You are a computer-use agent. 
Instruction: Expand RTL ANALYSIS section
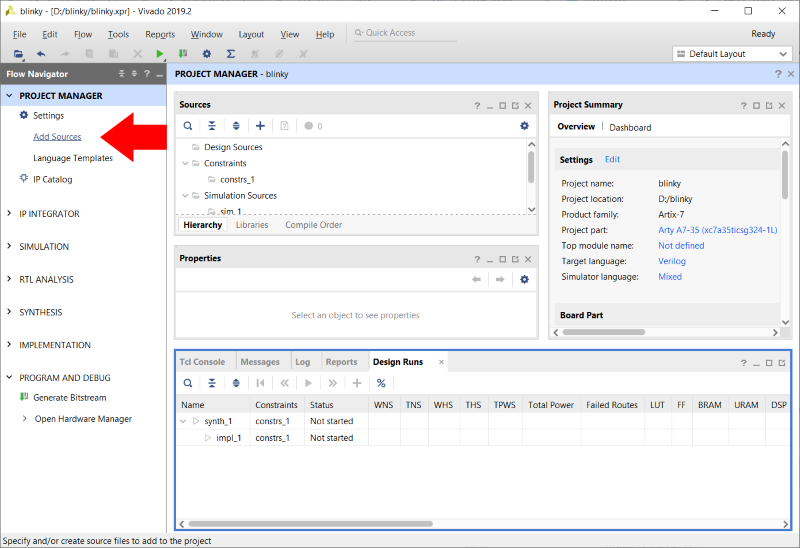9,279
